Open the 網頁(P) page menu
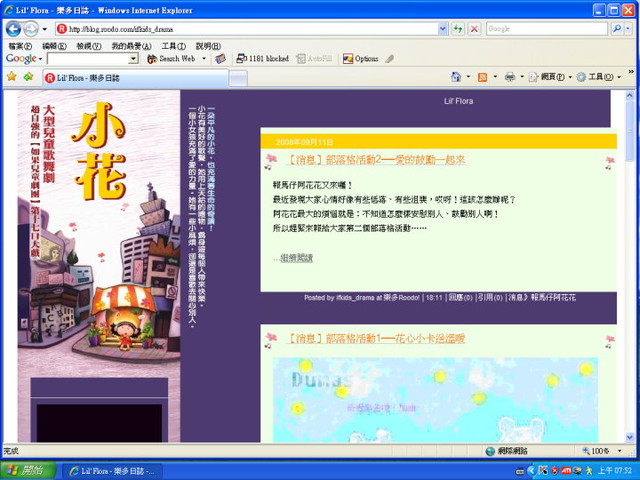This screenshot has height=480, width=640. pyautogui.click(x=550, y=77)
